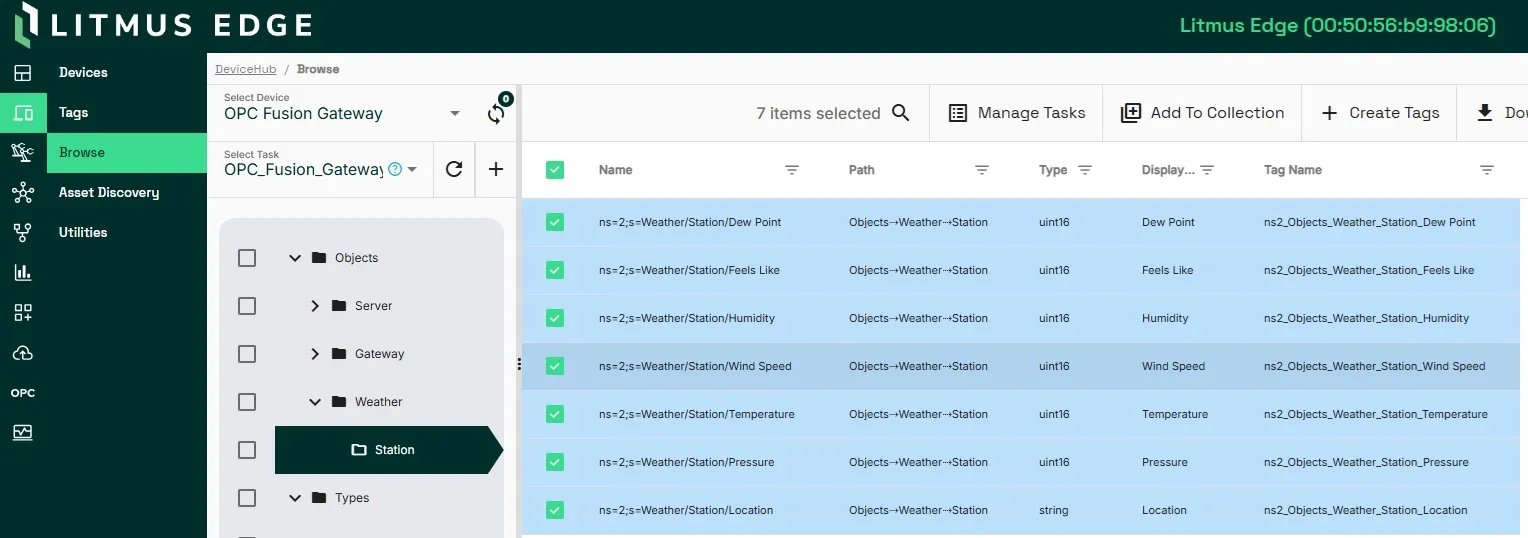The width and height of the screenshot is (1528, 538).
Task: Check the Objects folder checkbox
Action: pos(247,258)
